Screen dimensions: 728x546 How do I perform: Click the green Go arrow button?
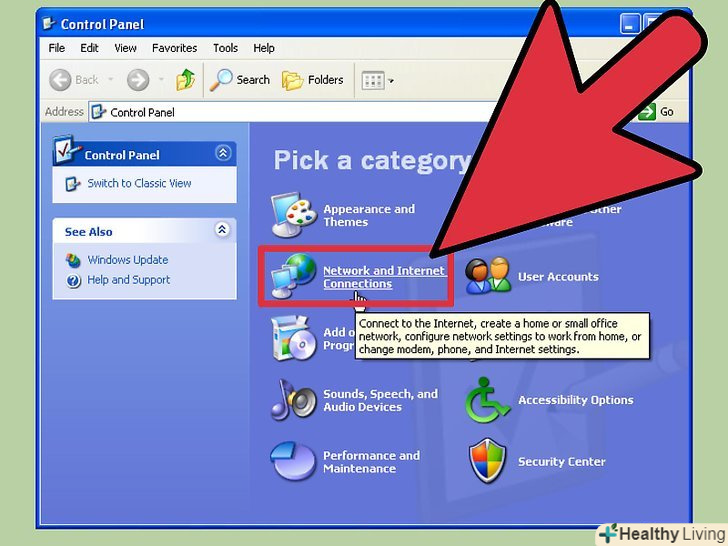[x=647, y=112]
